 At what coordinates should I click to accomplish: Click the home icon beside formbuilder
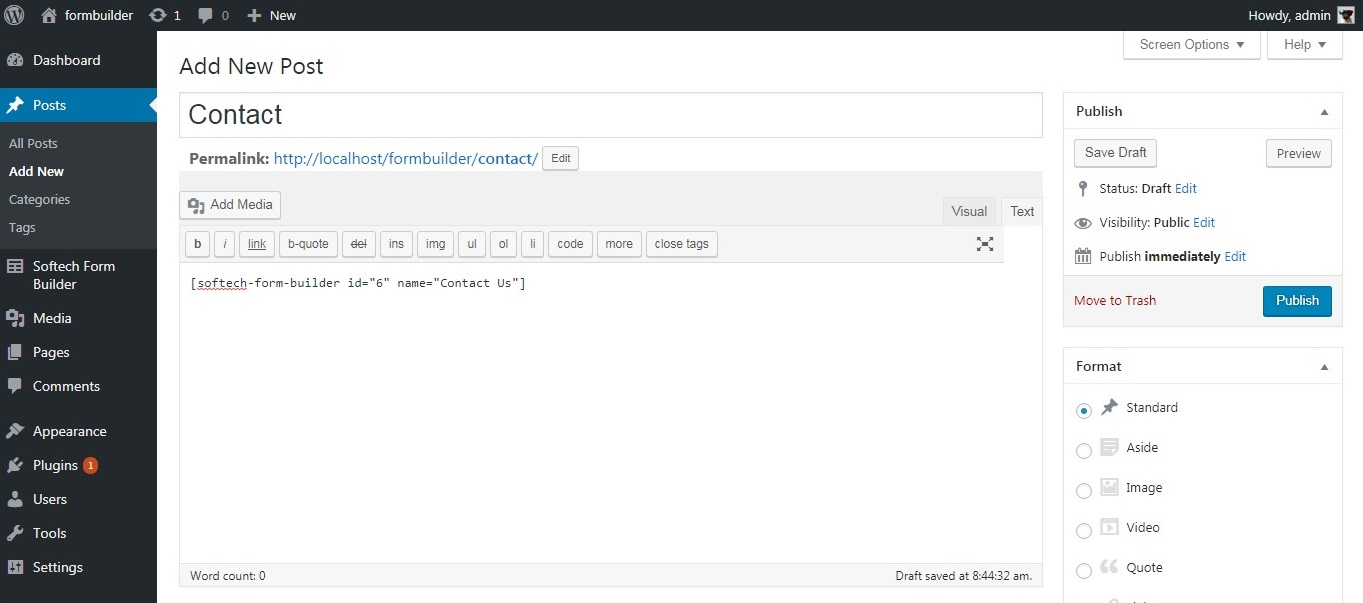click(x=49, y=15)
